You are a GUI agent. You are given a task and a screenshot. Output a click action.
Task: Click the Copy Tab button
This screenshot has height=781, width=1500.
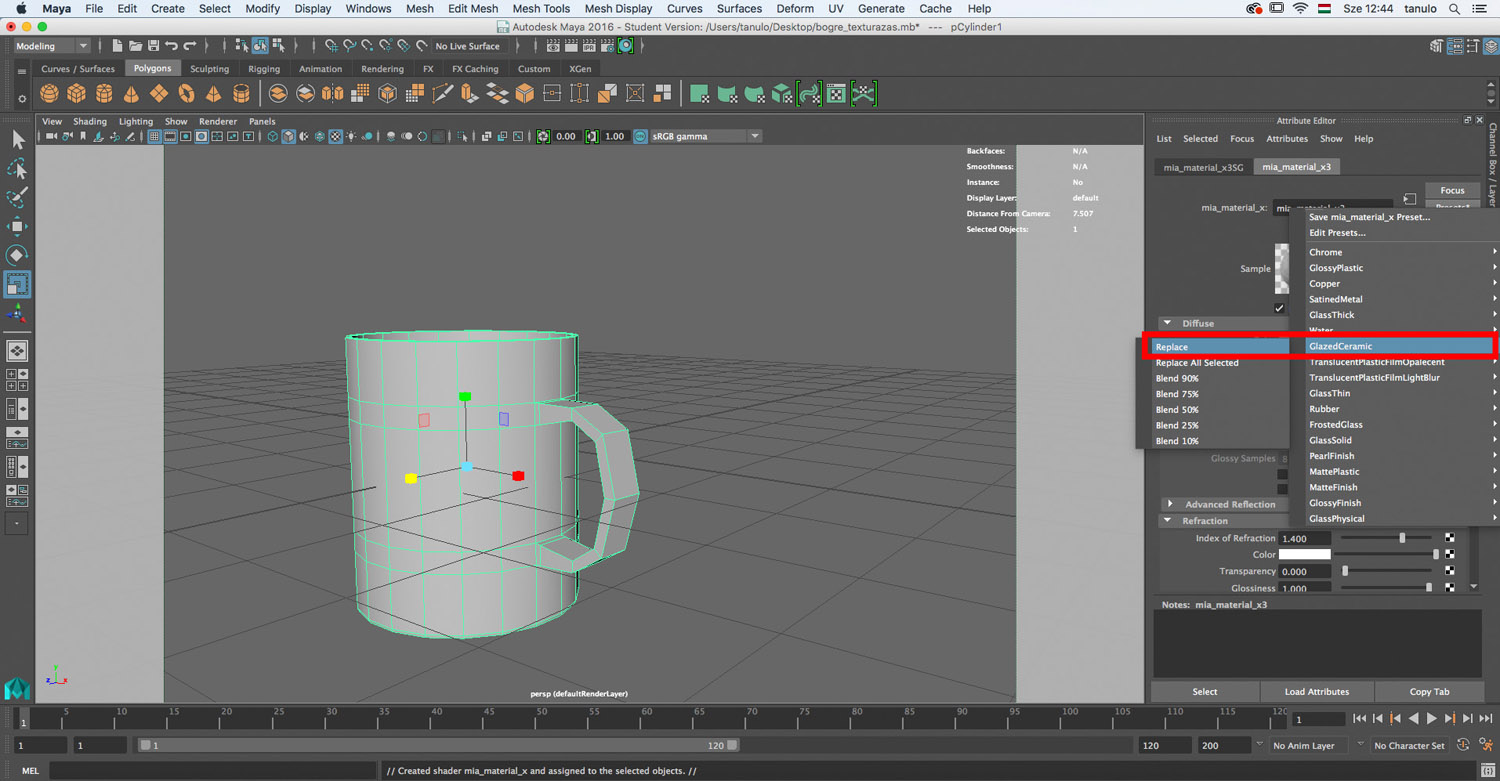coord(1429,692)
